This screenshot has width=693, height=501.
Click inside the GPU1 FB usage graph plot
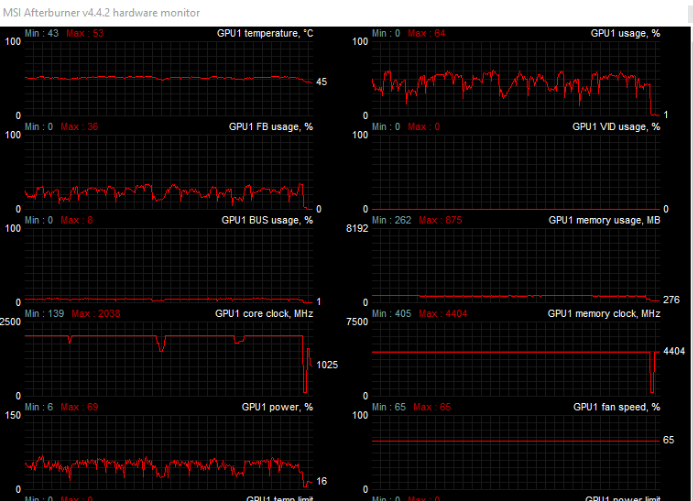(x=169, y=172)
